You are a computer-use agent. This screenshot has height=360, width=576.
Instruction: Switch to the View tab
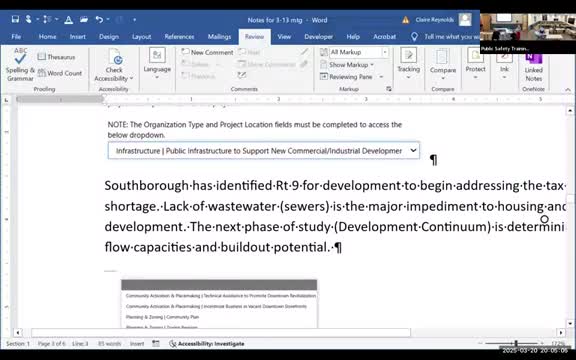pyautogui.click(x=284, y=37)
